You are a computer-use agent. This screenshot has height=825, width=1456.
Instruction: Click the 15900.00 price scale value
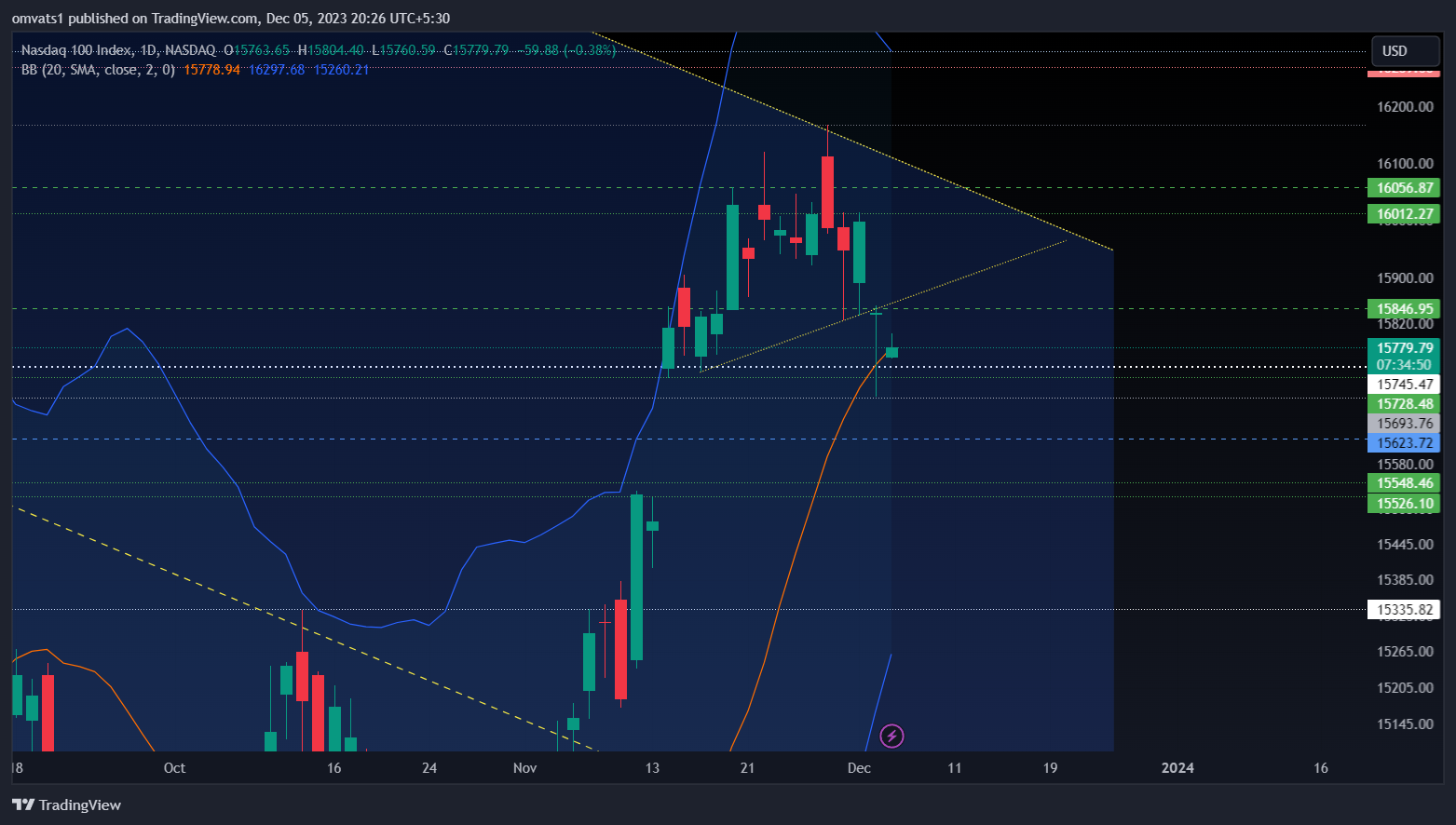click(1405, 278)
